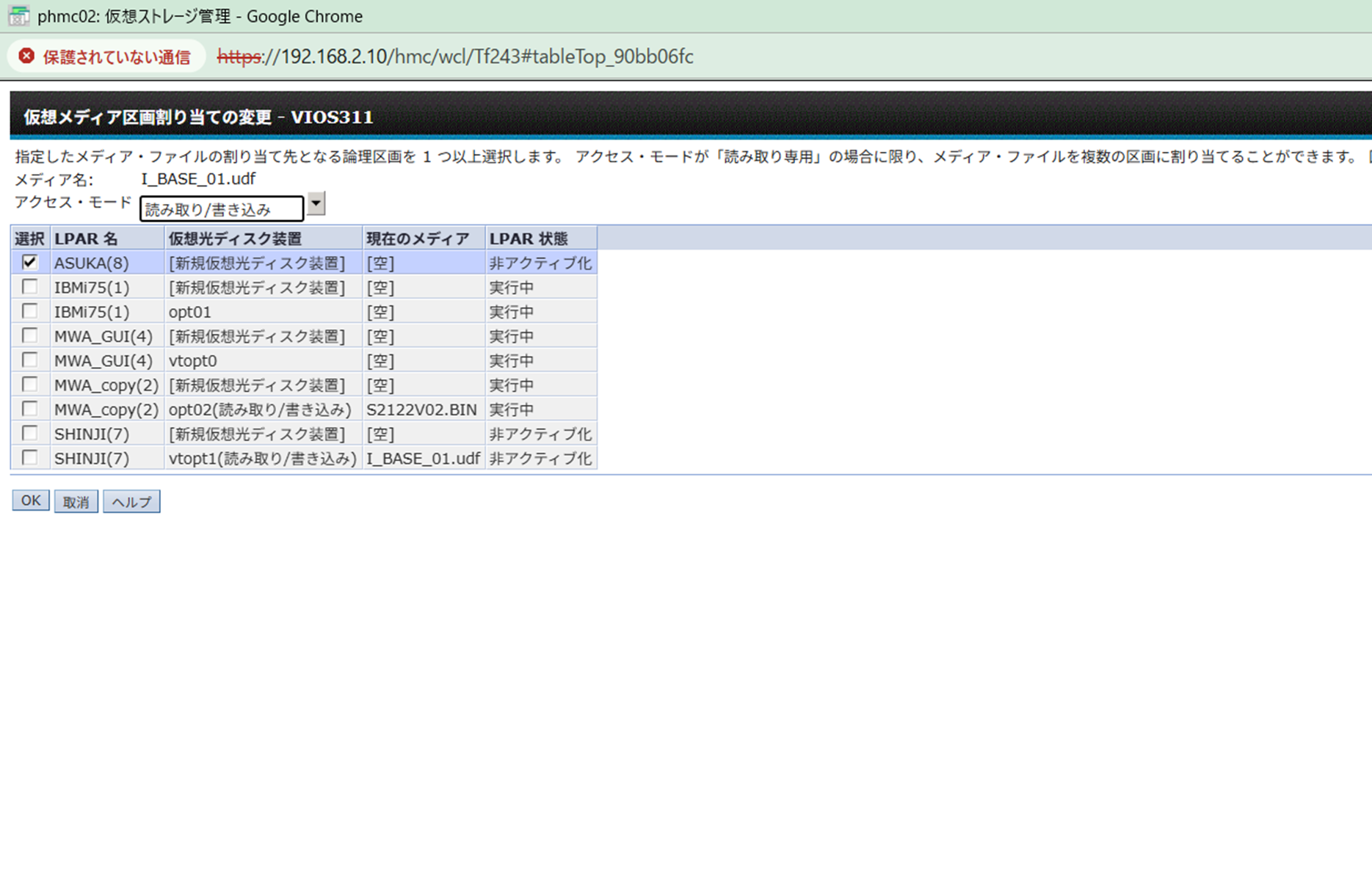The width and height of the screenshot is (1372, 874).
Task: Click the access mode field 読み取り/書き込み
Action: click(222, 209)
